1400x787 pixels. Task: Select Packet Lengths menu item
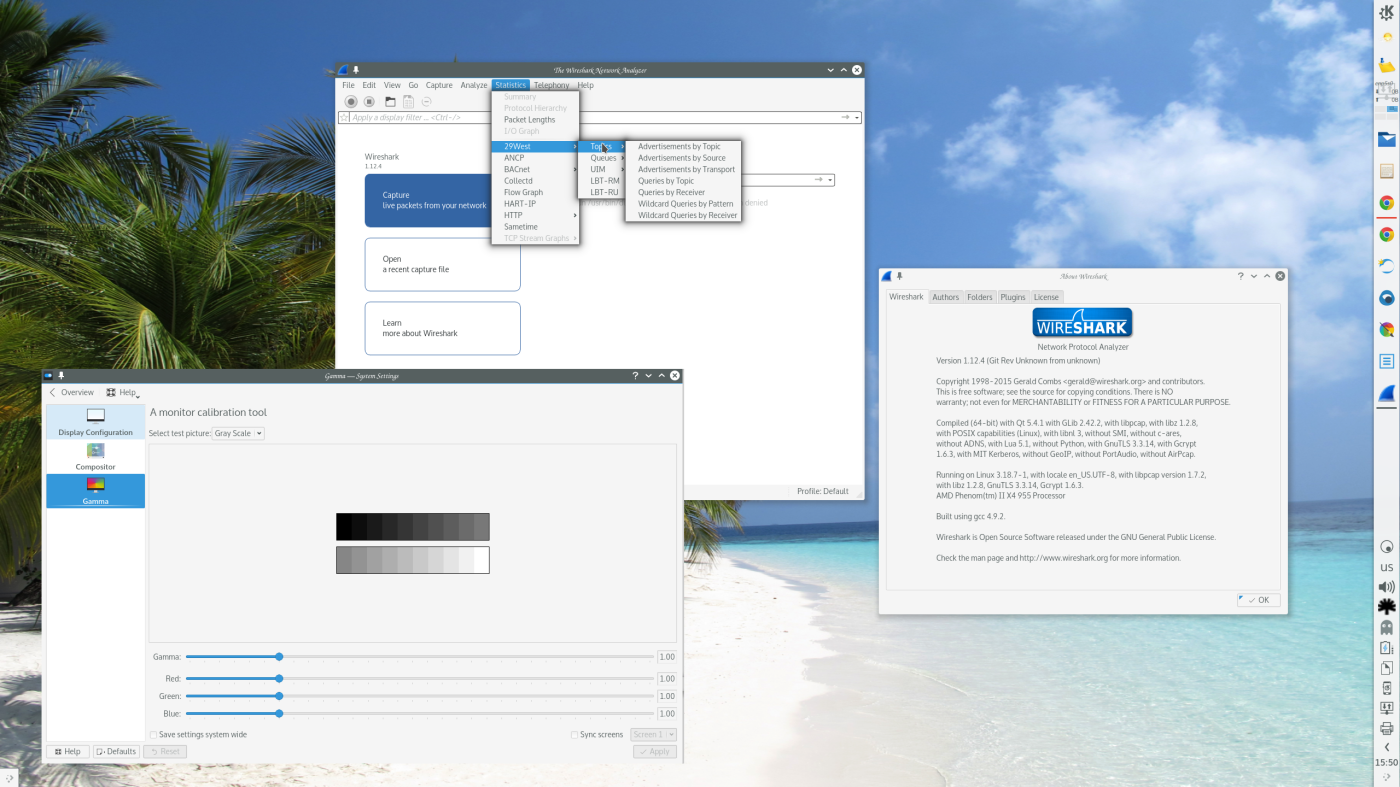(535, 119)
